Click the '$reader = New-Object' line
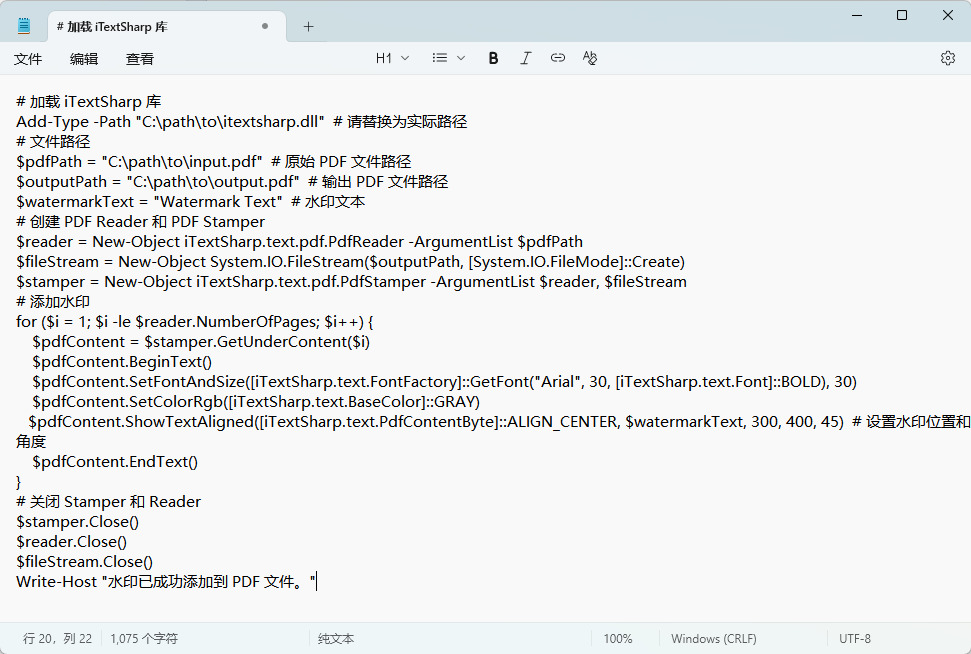971x654 pixels. coord(300,242)
